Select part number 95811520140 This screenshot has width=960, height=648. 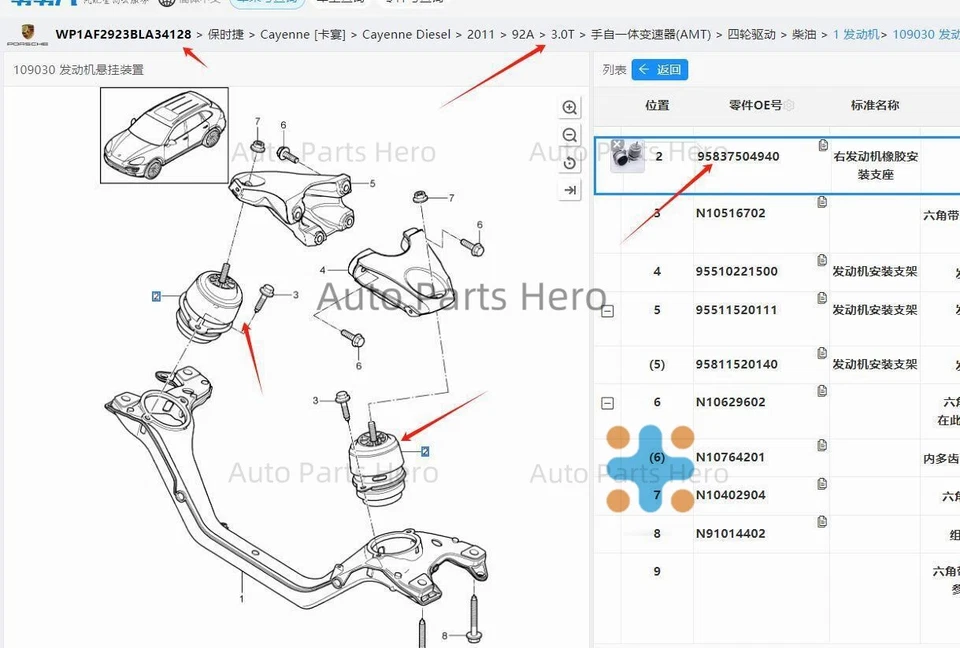(737, 364)
